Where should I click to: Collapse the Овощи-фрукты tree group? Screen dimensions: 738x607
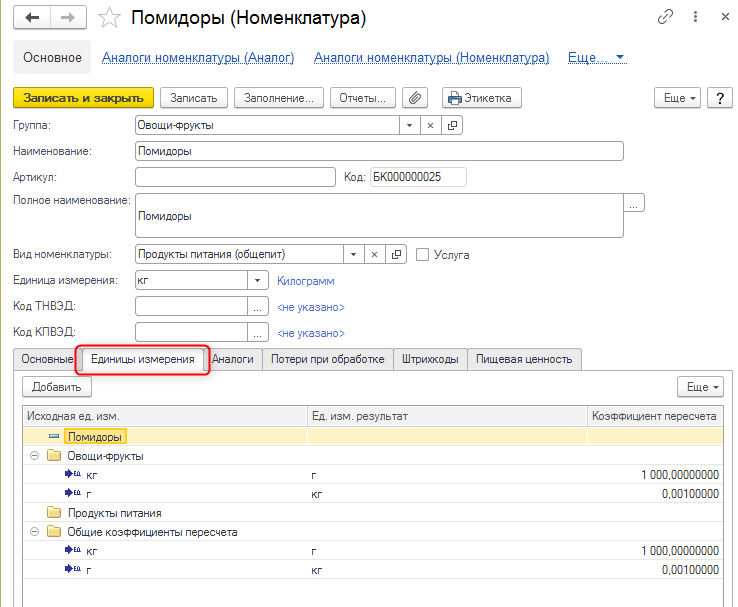(x=35, y=456)
